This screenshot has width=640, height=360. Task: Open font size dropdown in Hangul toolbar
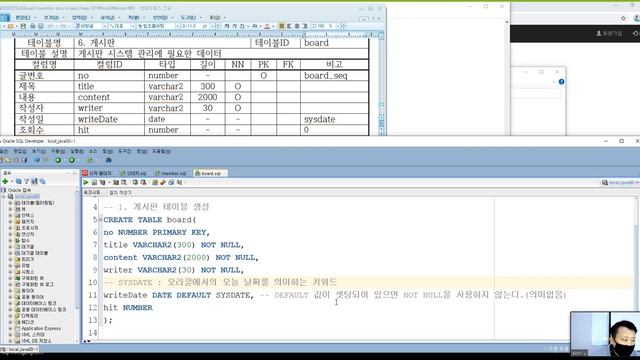[211, 26]
